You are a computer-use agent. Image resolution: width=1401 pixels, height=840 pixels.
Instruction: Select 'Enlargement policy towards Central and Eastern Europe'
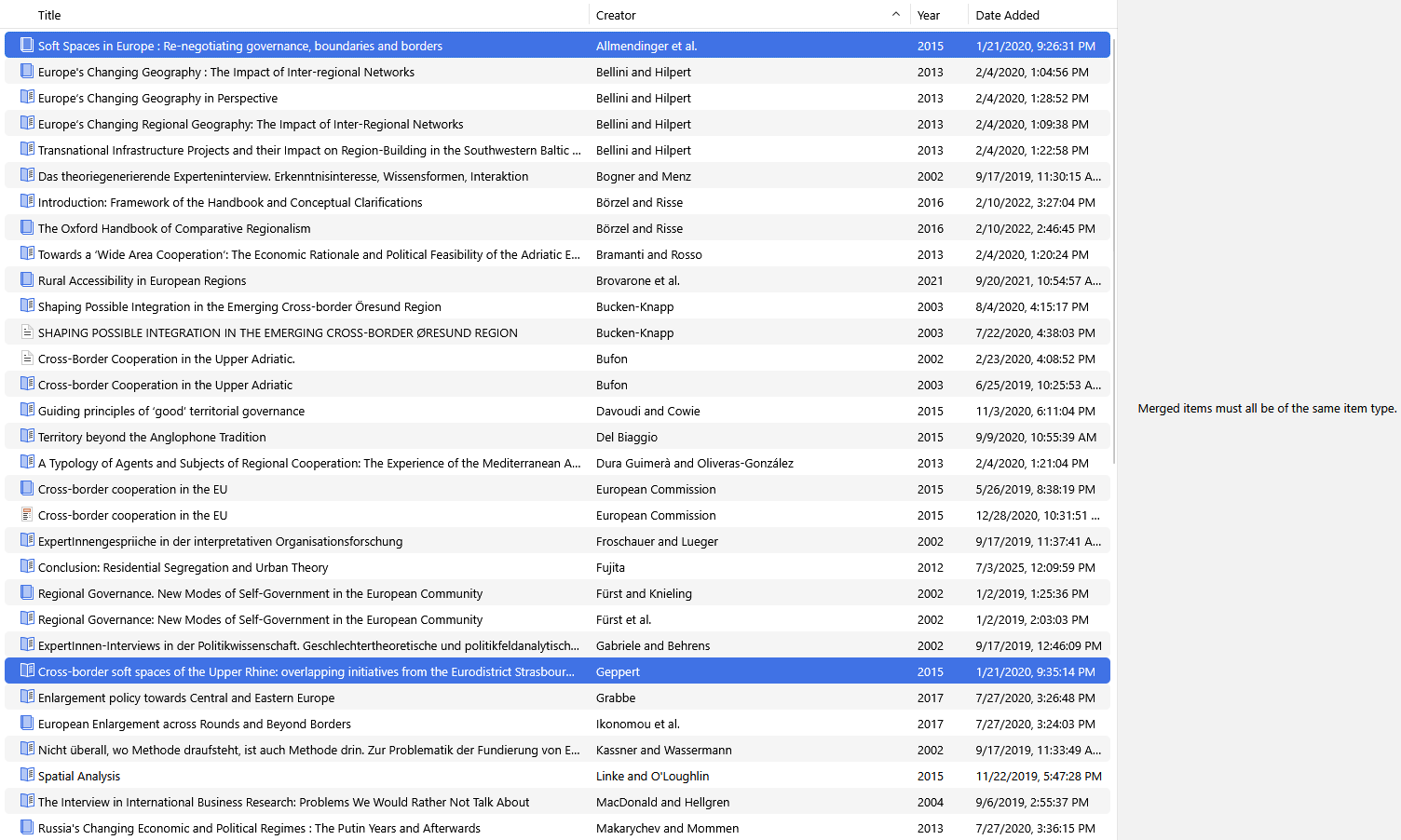(557, 698)
